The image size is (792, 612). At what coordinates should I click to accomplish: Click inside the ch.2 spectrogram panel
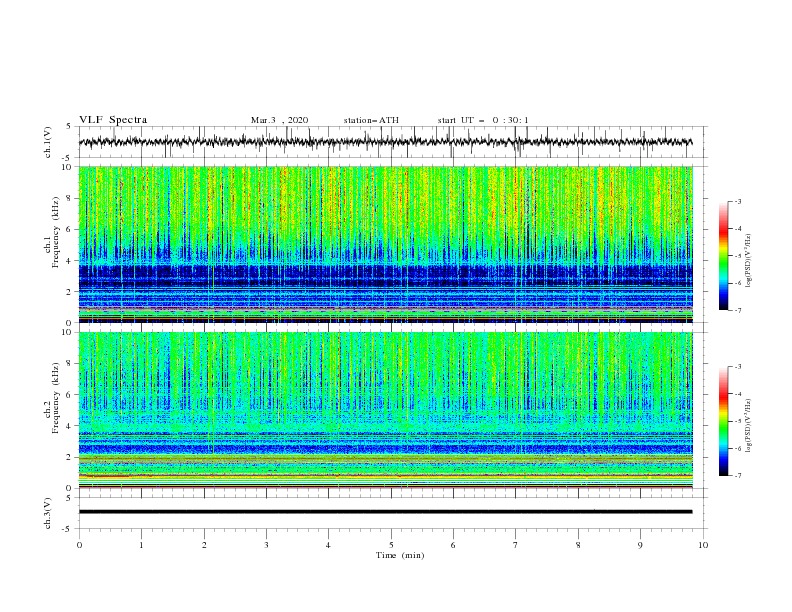[385, 410]
